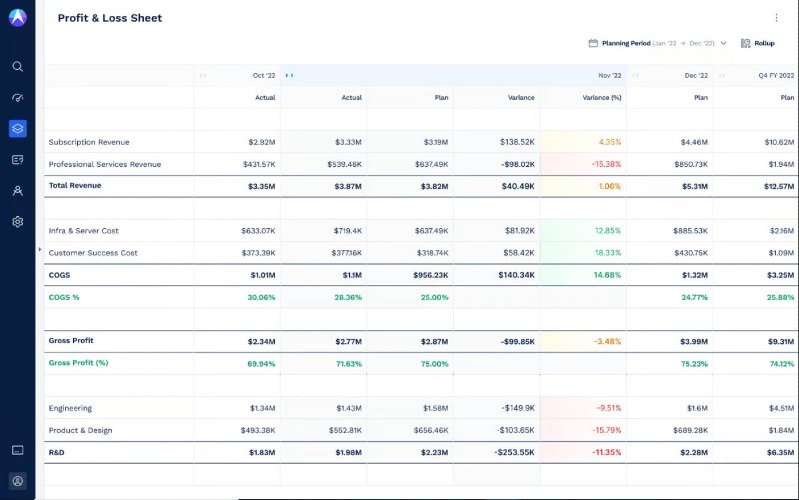Screen dimensions: 799x500
Task: Expand the sidebar with the small arrow
Action: tap(40, 249)
